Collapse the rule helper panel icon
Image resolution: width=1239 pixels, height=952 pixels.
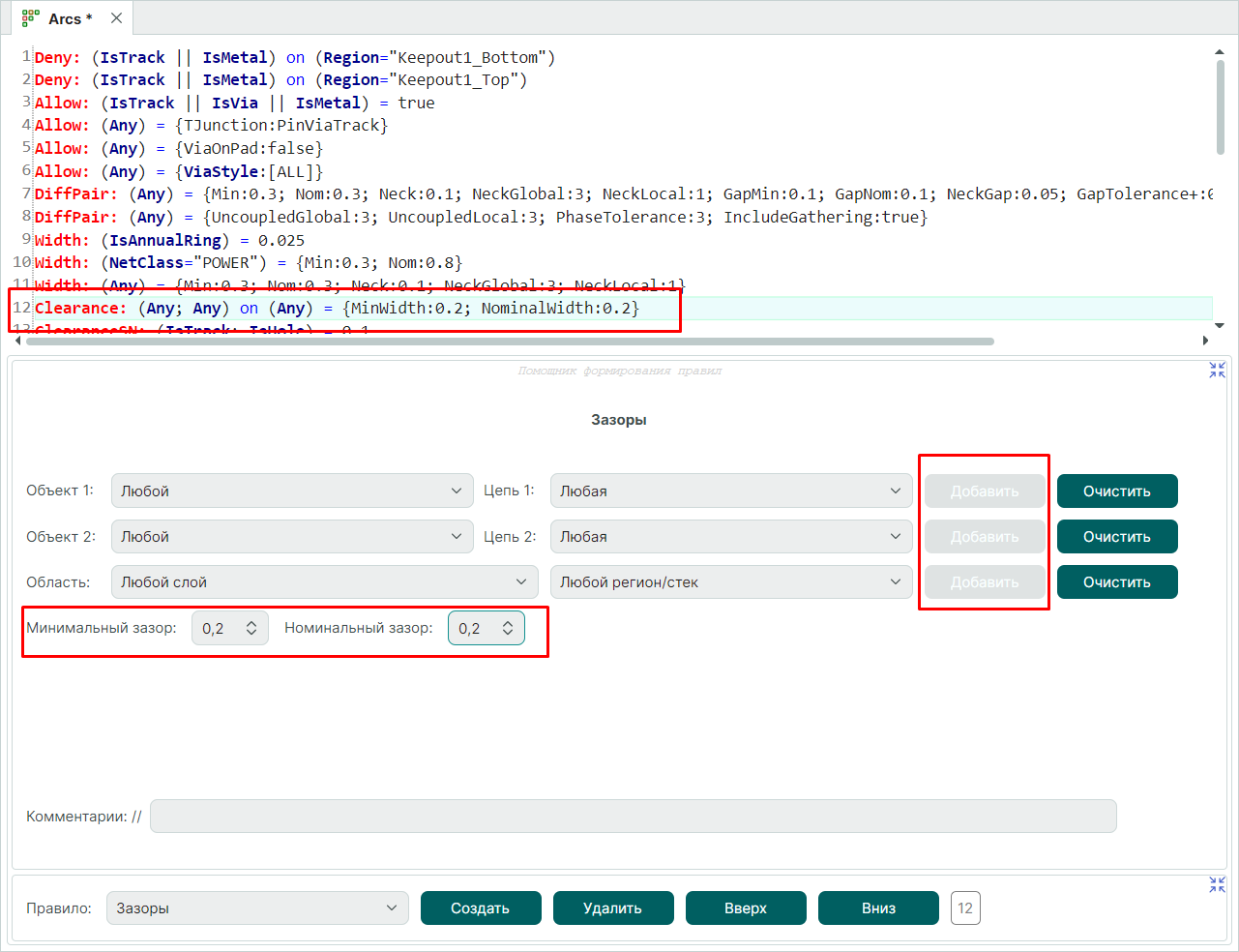(1217, 370)
